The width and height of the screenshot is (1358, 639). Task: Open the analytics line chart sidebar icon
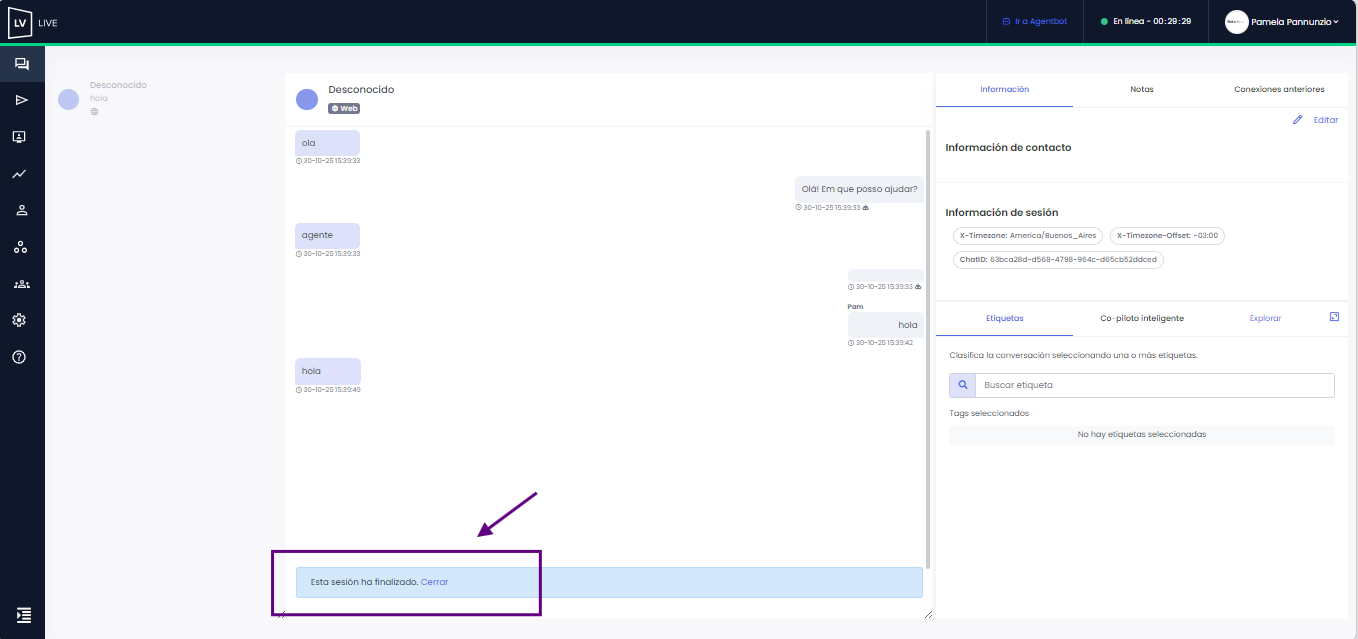click(x=20, y=174)
